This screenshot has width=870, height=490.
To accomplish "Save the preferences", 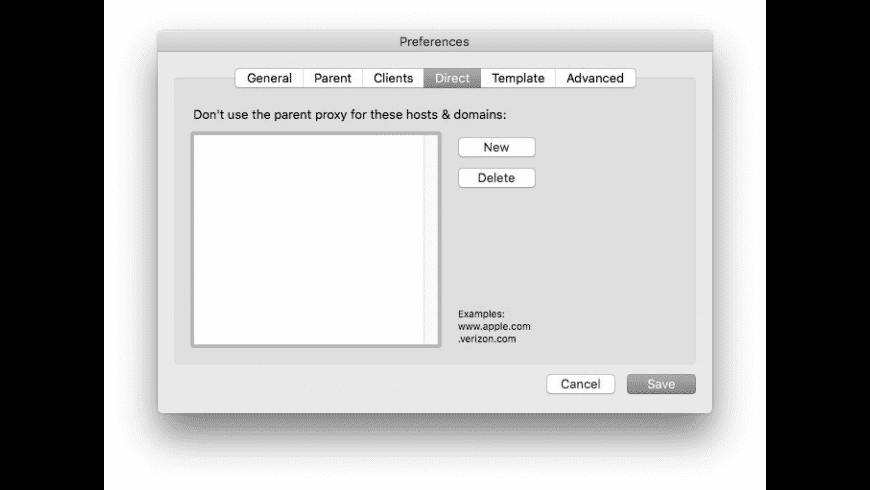I will (x=661, y=384).
